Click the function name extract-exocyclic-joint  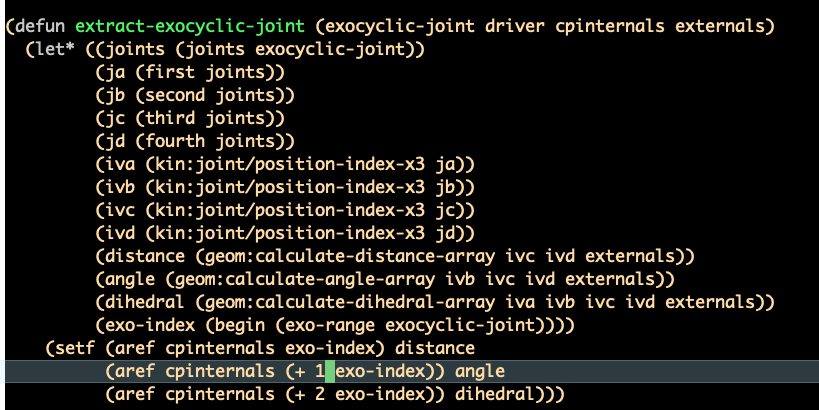[190, 26]
